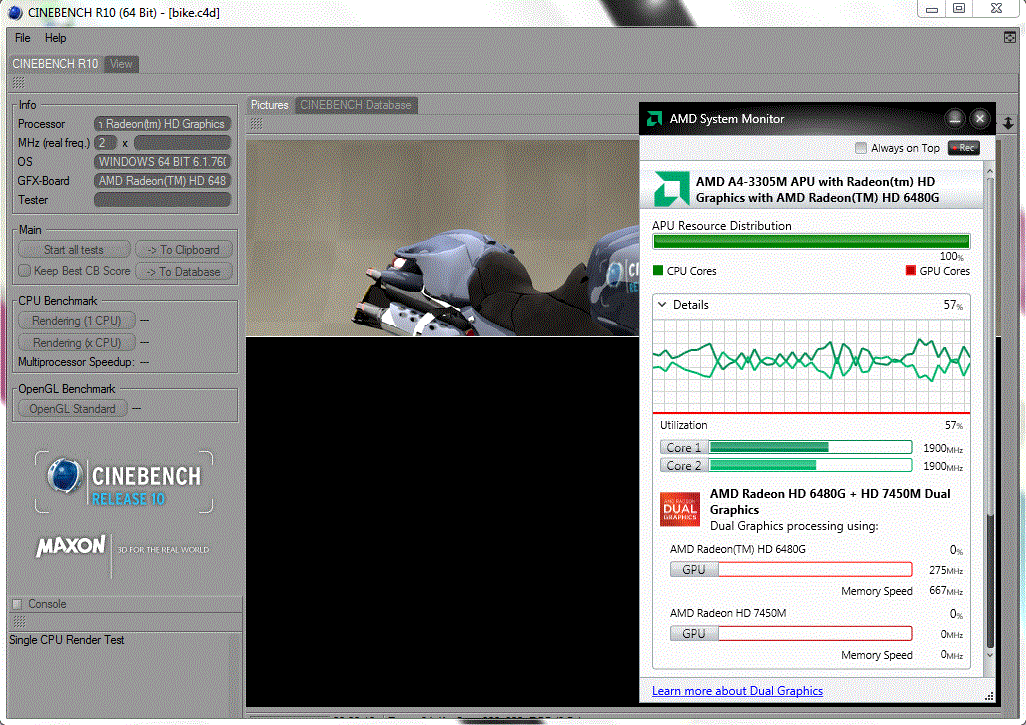
Task: Click the grip handle under CINEBENCH R10 tab
Action: pos(18,83)
